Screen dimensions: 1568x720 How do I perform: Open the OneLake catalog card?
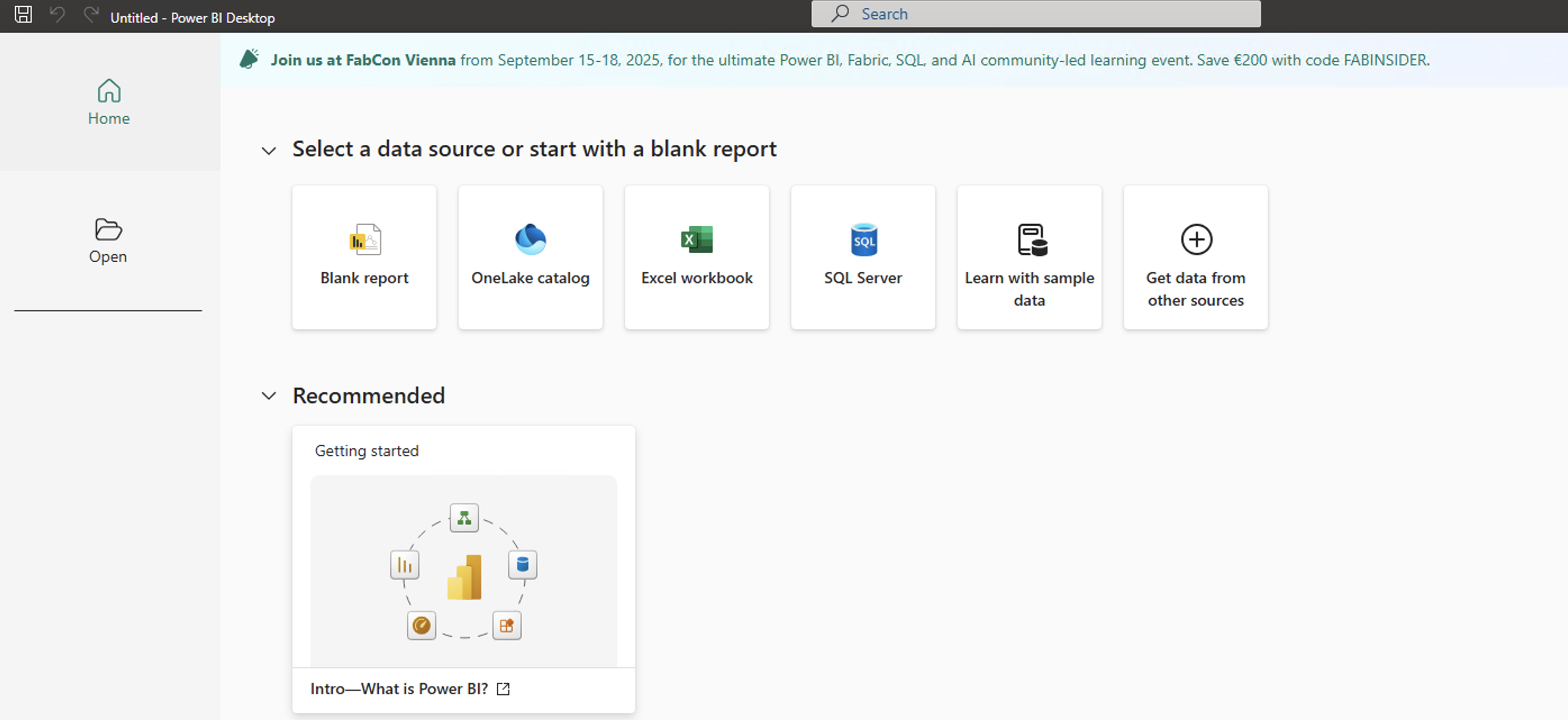coord(530,257)
